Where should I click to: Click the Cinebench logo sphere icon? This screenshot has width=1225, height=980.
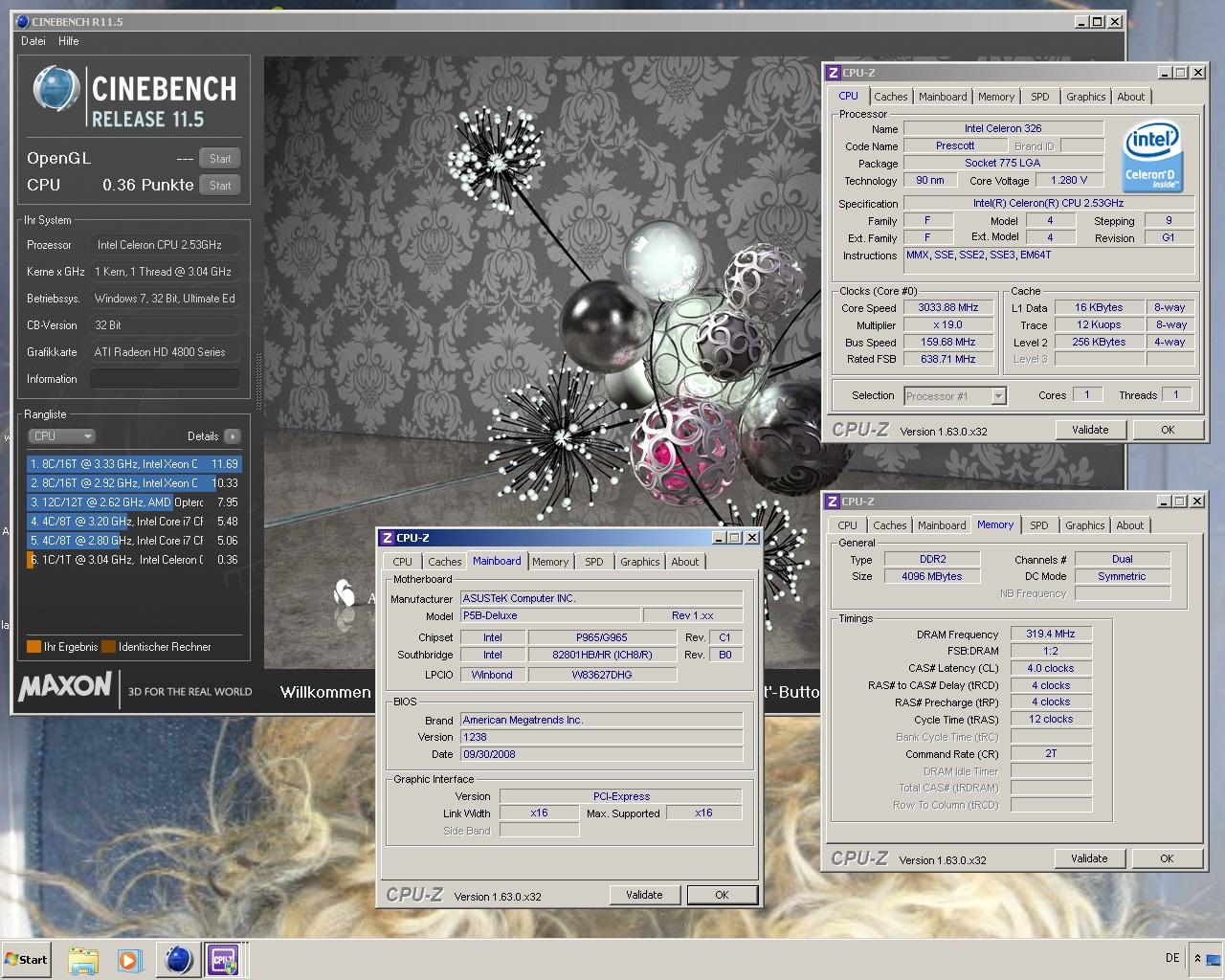56,91
